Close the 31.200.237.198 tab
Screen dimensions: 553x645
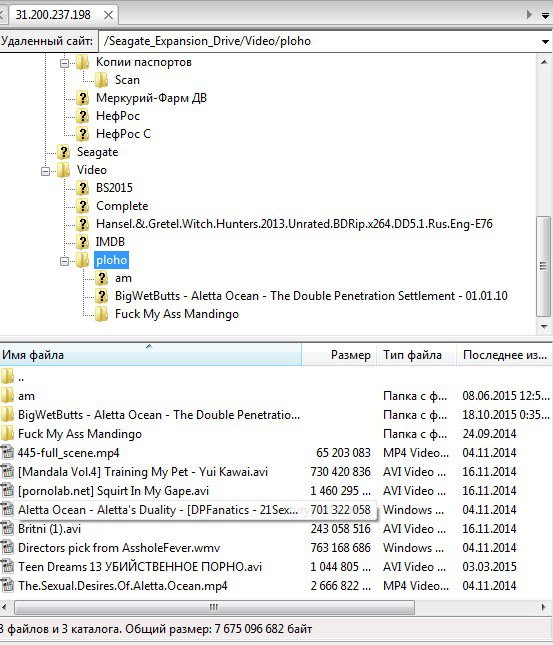tap(108, 15)
